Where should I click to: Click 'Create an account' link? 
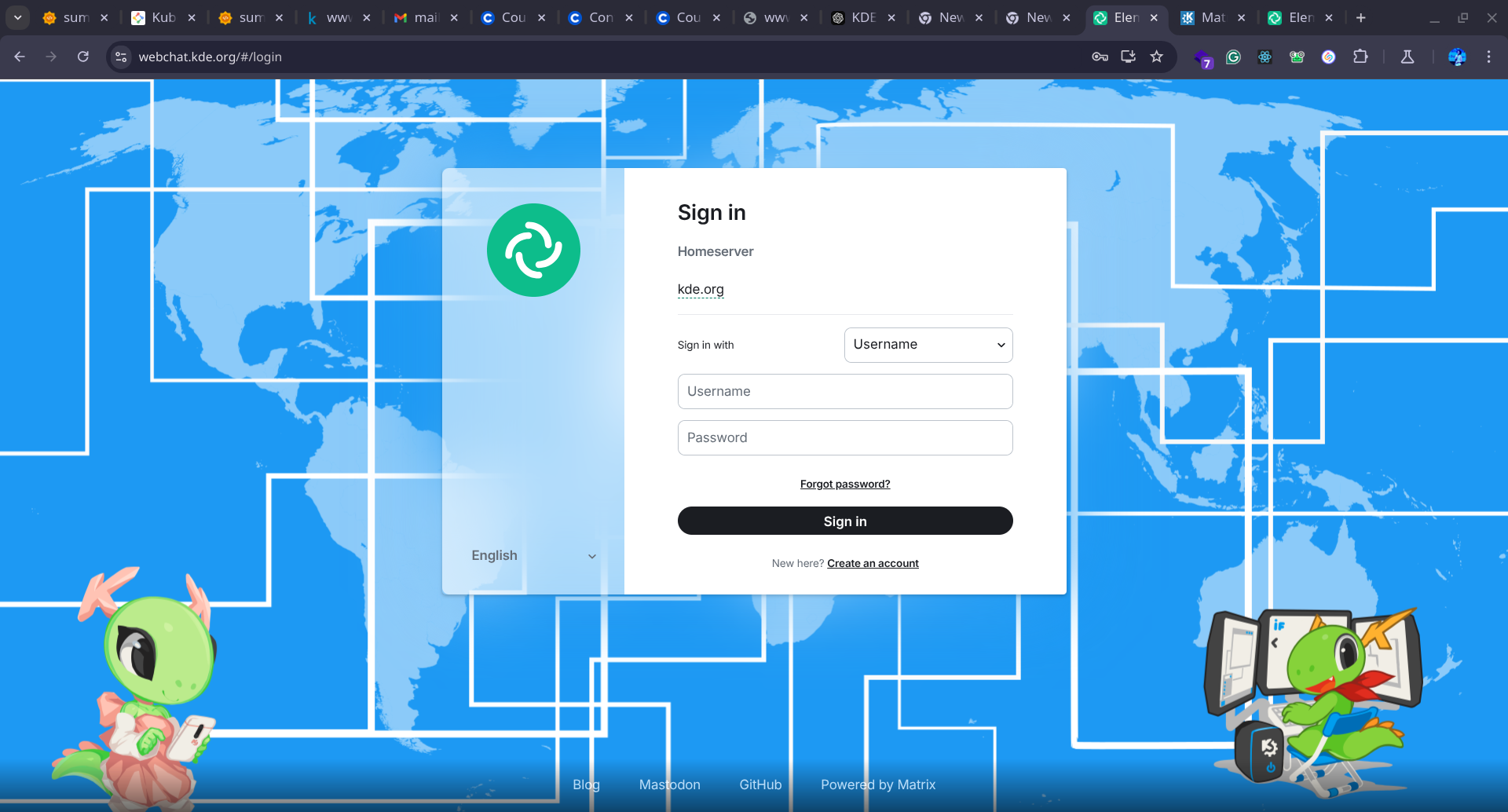point(873,563)
